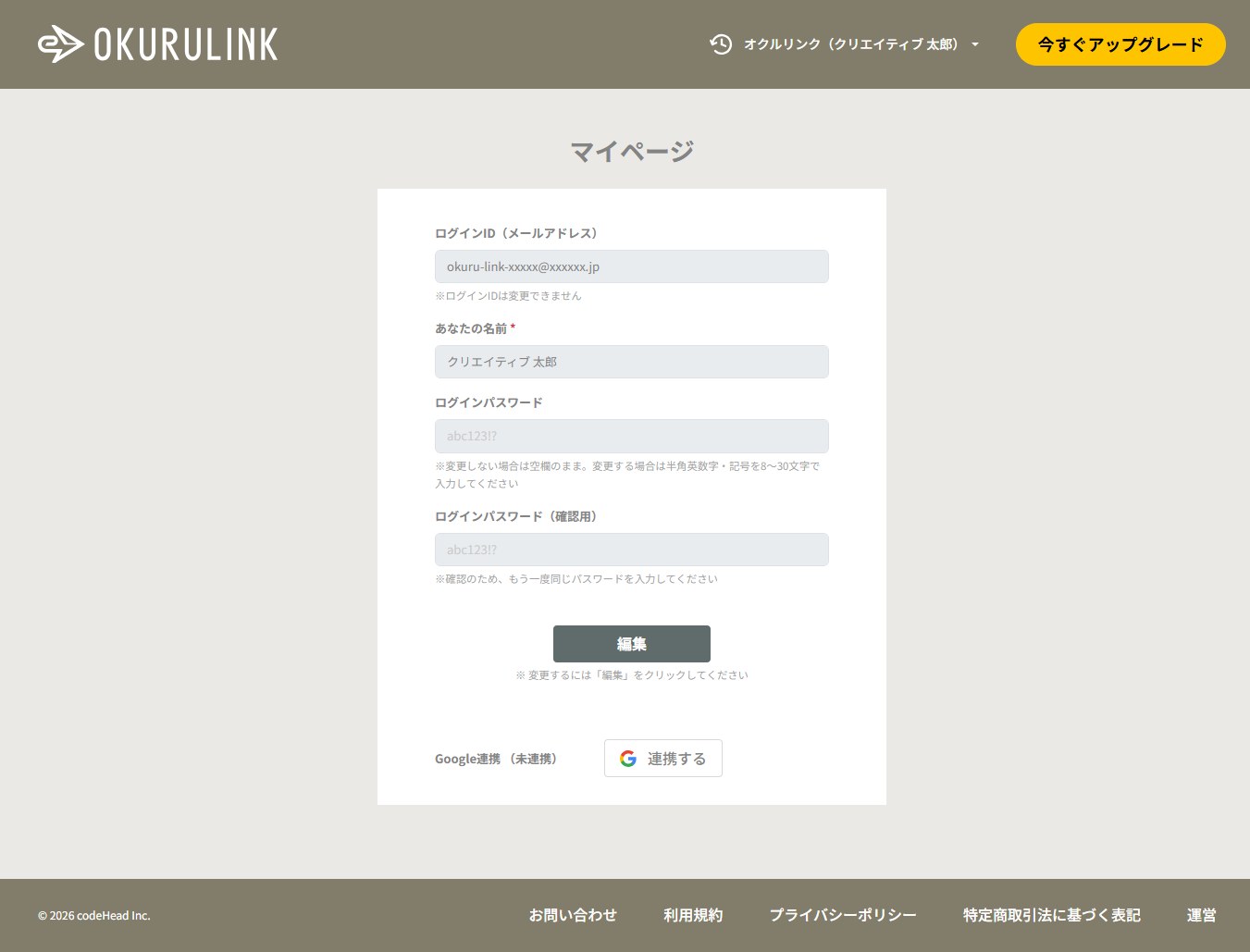Select the account name オクルリンク（クリエイティブ 太郎）
This screenshot has height=952, width=1250.
[x=851, y=43]
